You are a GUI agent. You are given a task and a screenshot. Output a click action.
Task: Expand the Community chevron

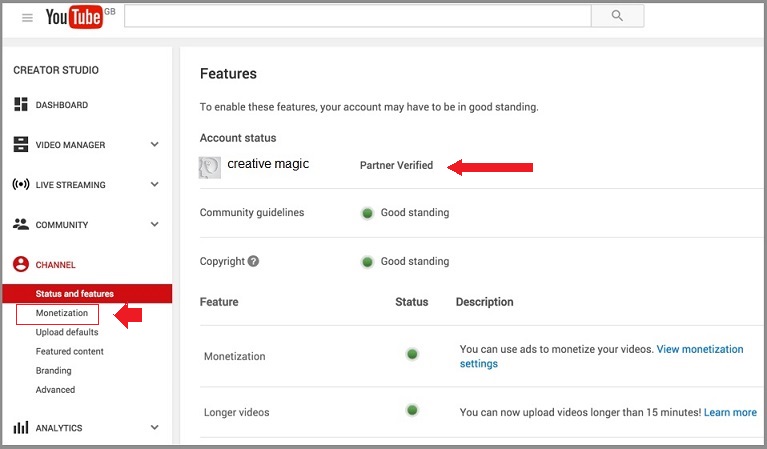coord(155,224)
